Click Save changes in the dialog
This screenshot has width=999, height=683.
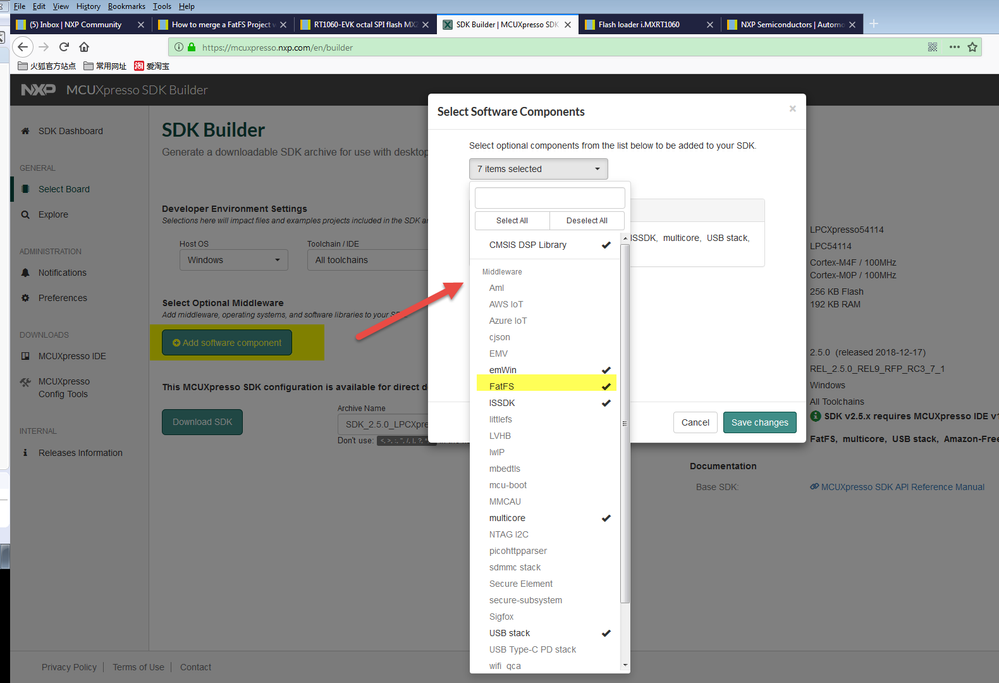coord(759,422)
